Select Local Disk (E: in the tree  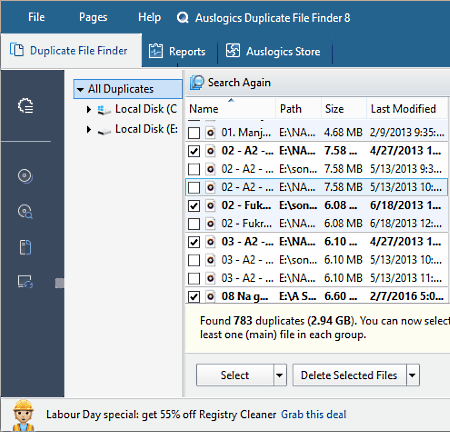pos(146,129)
